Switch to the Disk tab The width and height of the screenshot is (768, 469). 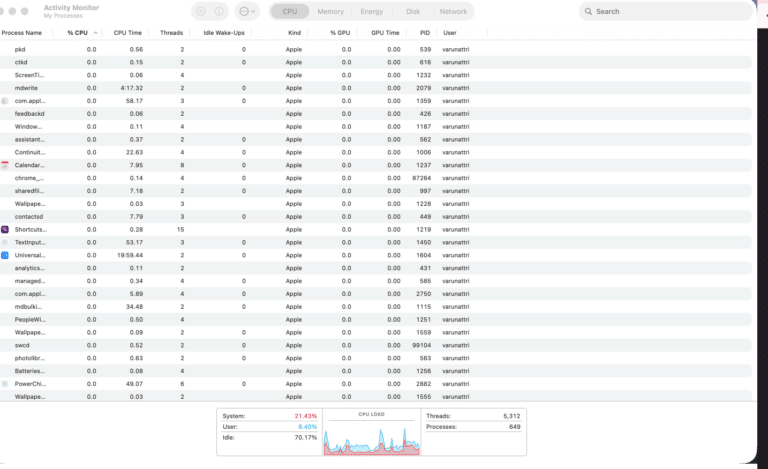coord(413,11)
